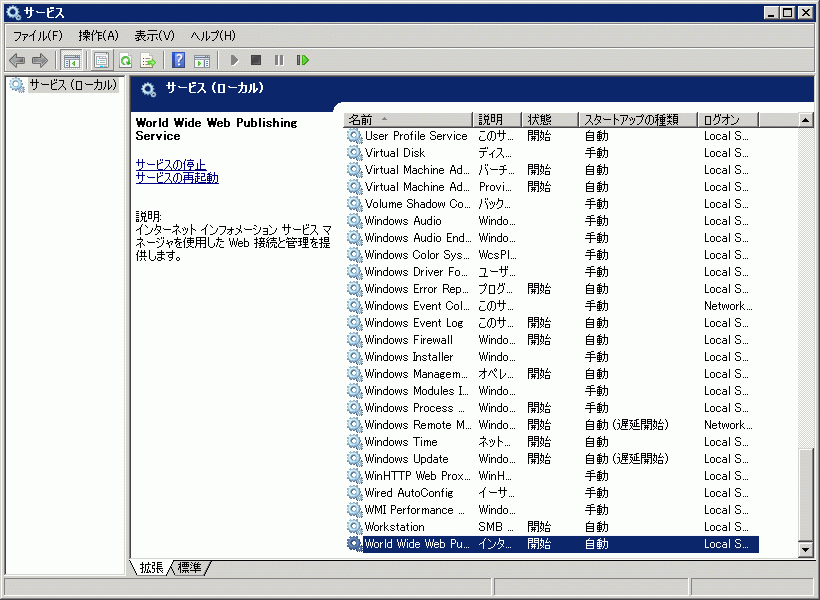Open the ヘルプ(H) menu
The image size is (820, 600).
coord(213,36)
